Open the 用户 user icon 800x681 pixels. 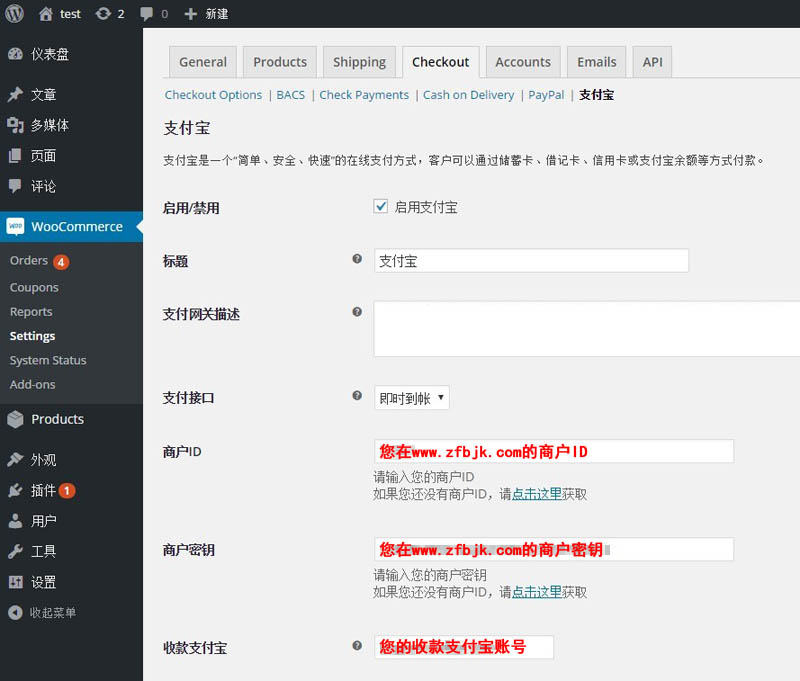15,521
